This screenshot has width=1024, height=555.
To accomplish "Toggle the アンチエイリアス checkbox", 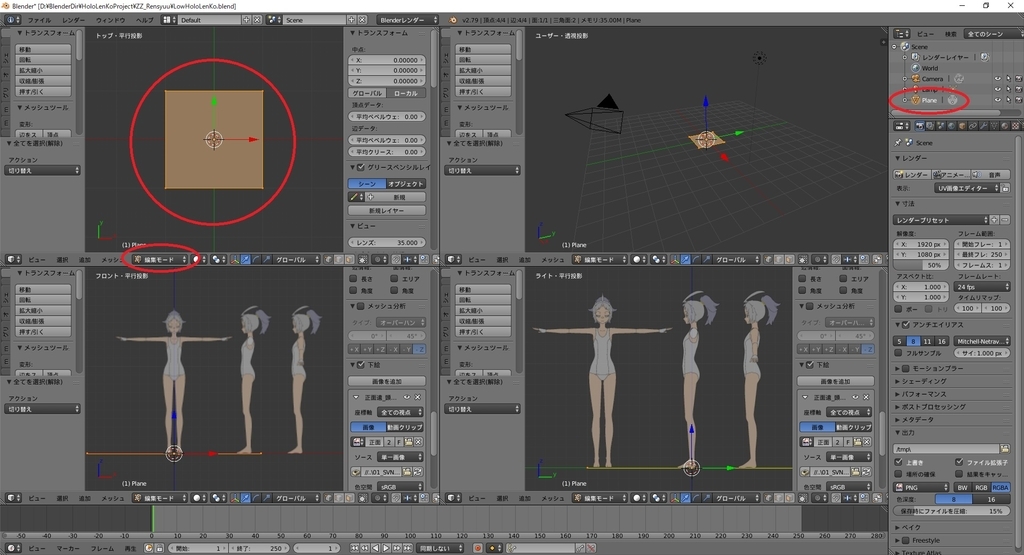I will 906,325.
